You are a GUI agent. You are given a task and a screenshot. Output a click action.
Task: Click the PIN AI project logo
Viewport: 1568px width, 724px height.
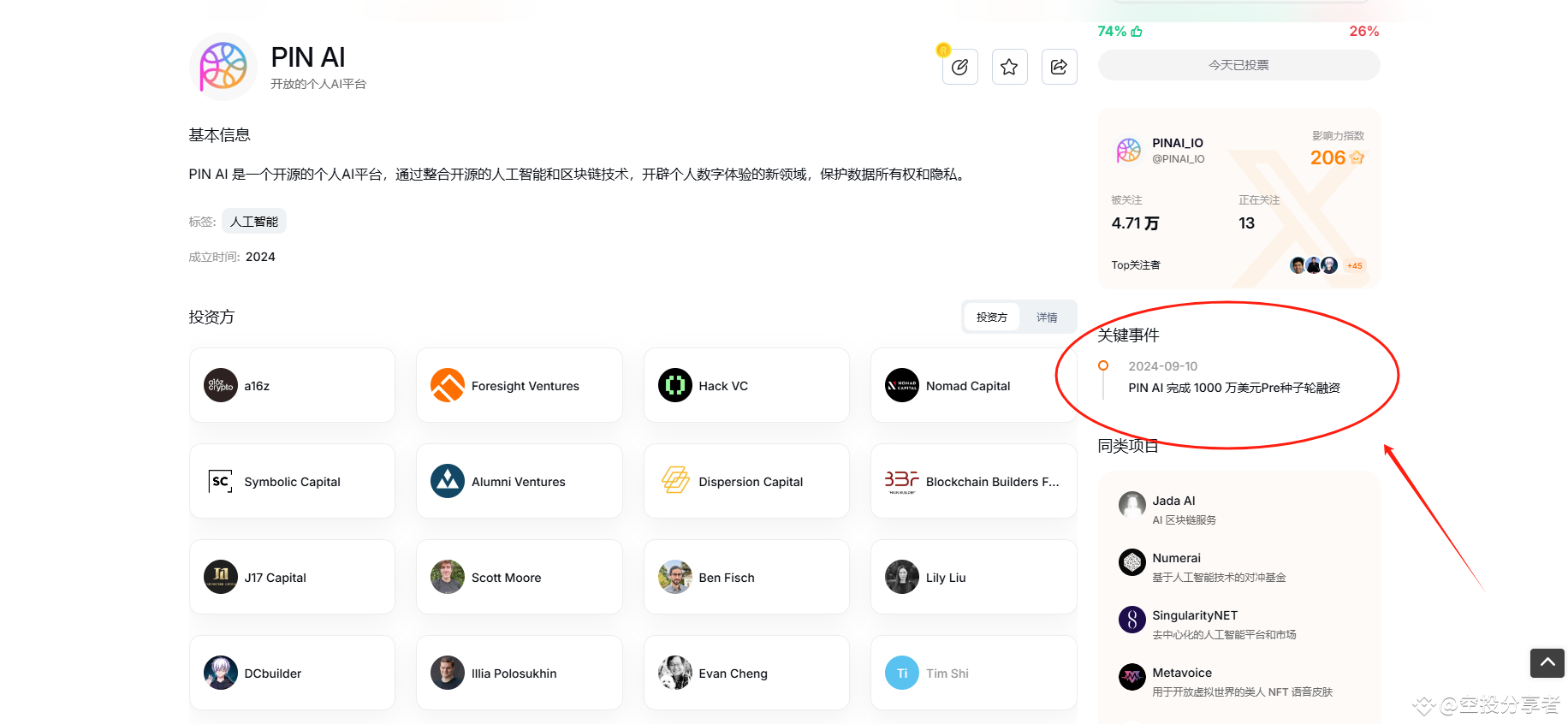point(223,67)
